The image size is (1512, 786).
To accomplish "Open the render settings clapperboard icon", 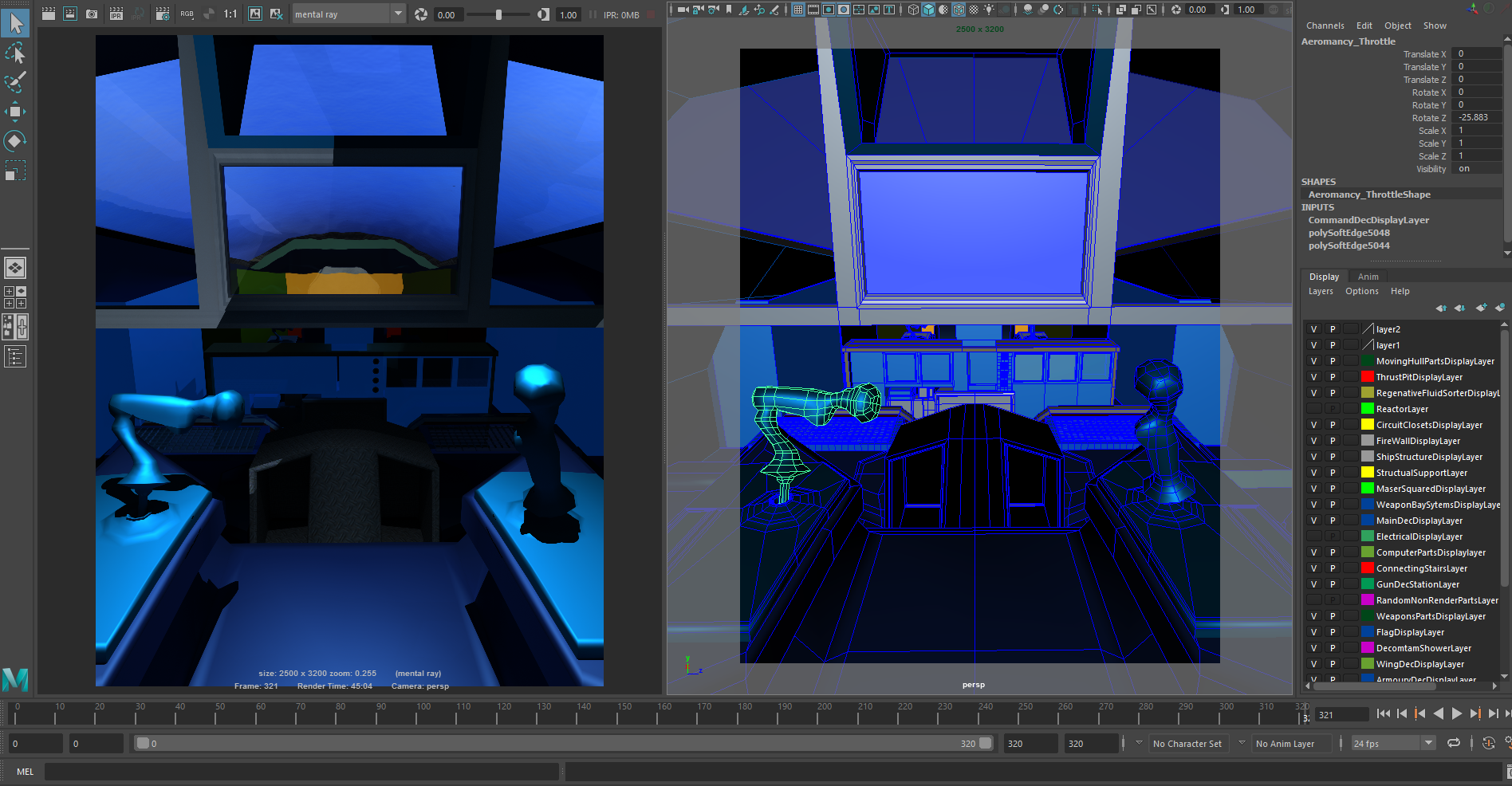I will pos(163,14).
